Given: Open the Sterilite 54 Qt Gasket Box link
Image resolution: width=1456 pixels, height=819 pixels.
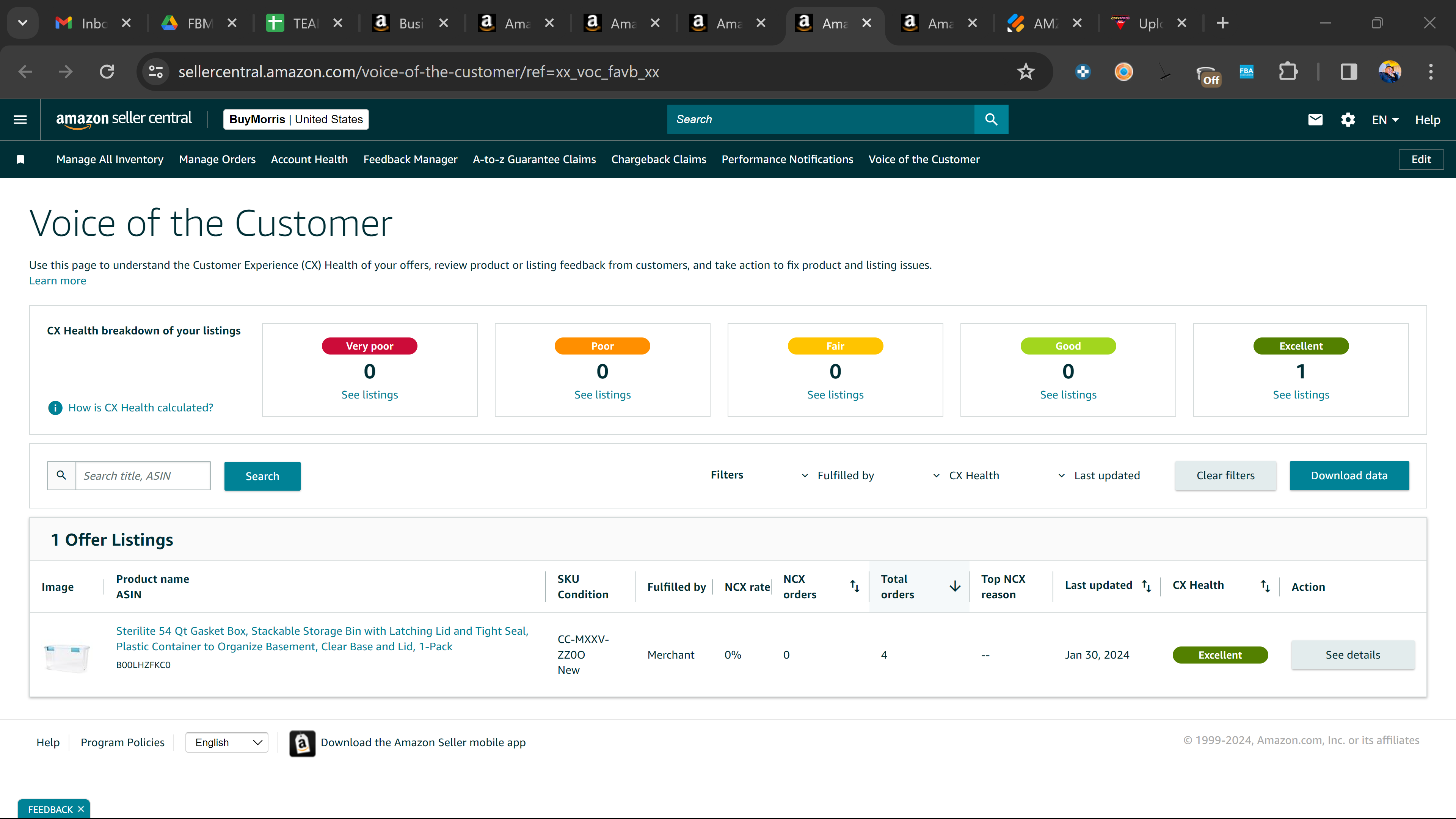Looking at the screenshot, I should (x=322, y=639).
